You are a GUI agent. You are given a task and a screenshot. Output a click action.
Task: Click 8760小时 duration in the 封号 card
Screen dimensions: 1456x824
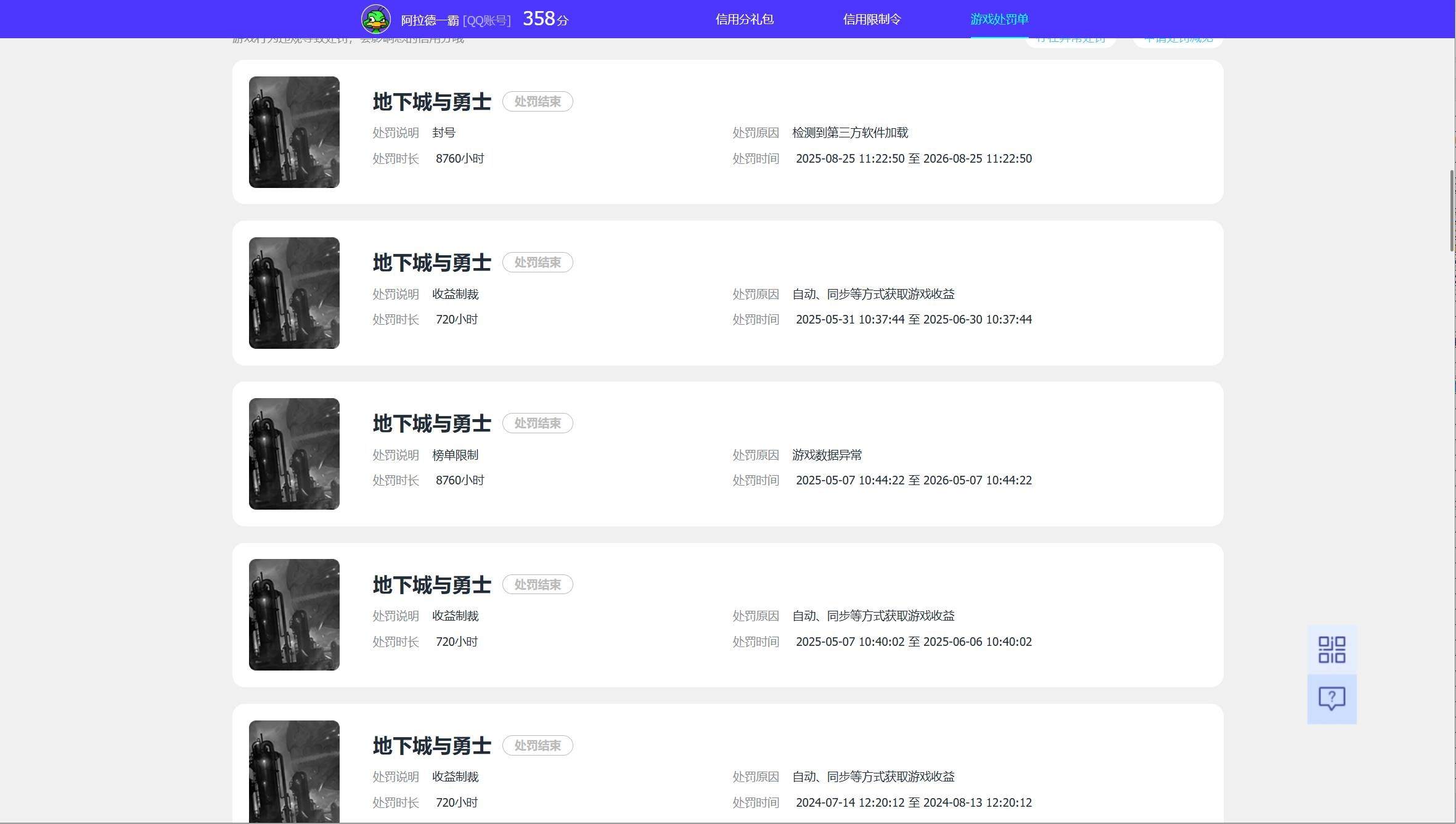coord(460,158)
